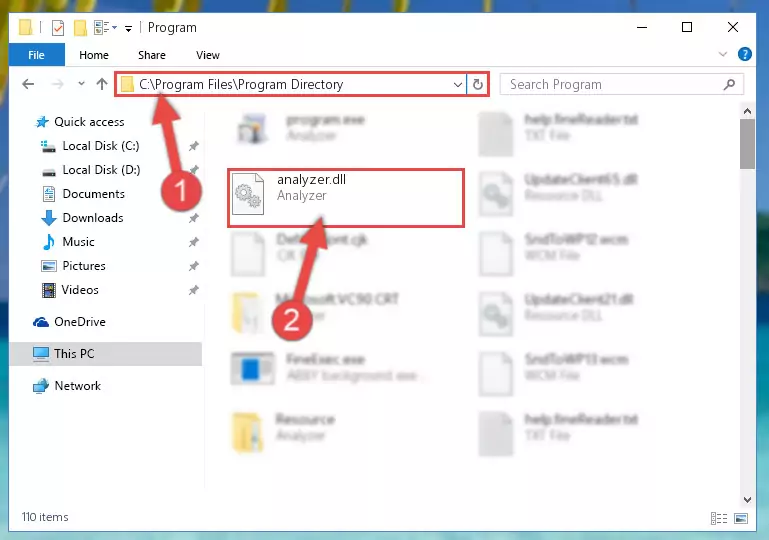Select OneDrive in navigation pane
Viewport: 769px width, 540px height.
79,322
